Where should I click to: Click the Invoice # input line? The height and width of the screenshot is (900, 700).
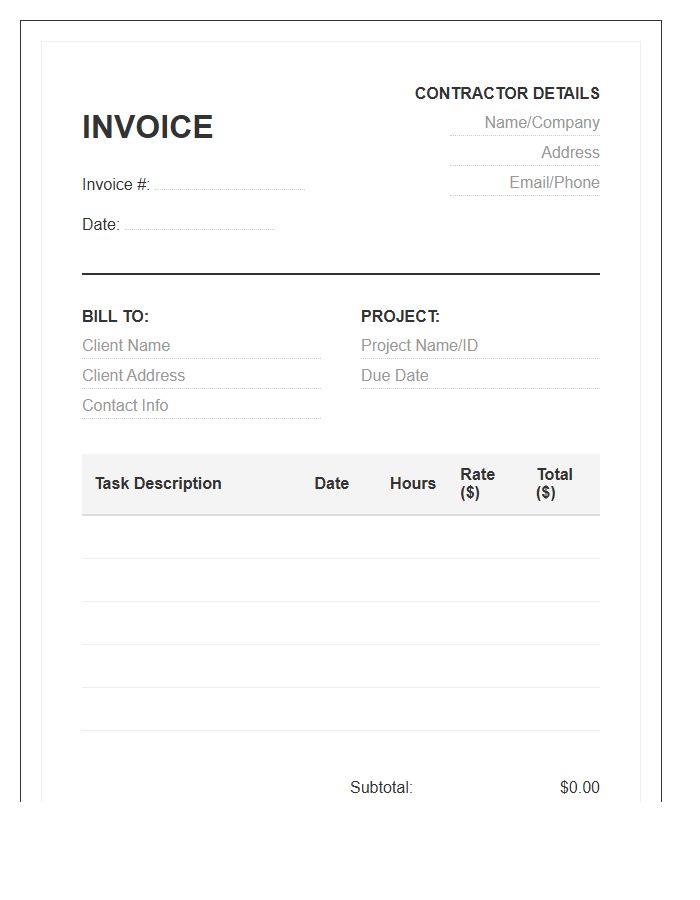(230, 184)
